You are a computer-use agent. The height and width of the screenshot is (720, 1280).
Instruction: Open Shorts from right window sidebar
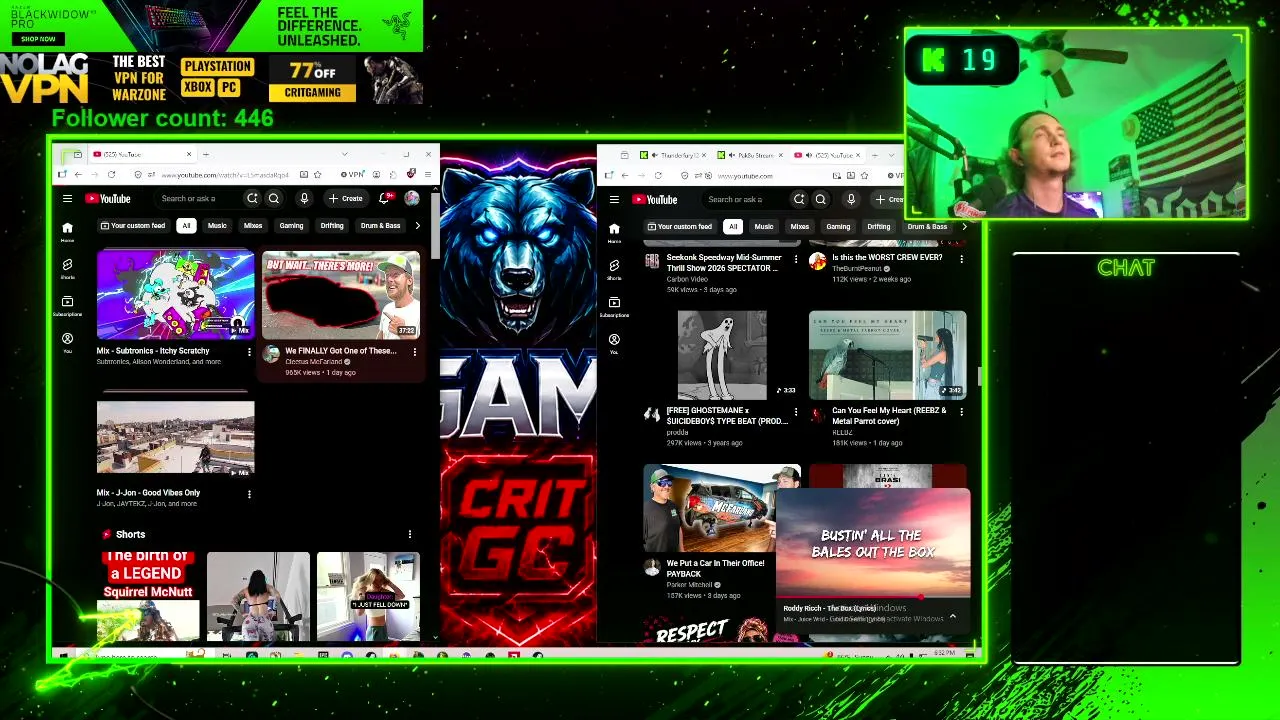(614, 270)
